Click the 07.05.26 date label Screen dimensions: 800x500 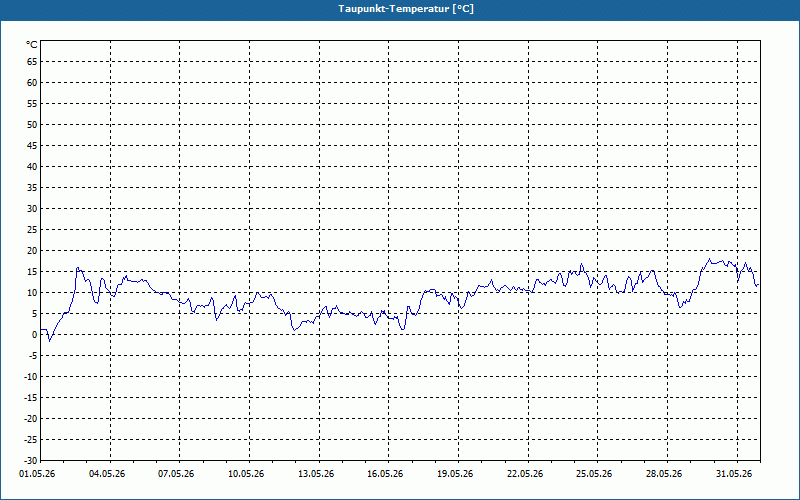[176, 474]
